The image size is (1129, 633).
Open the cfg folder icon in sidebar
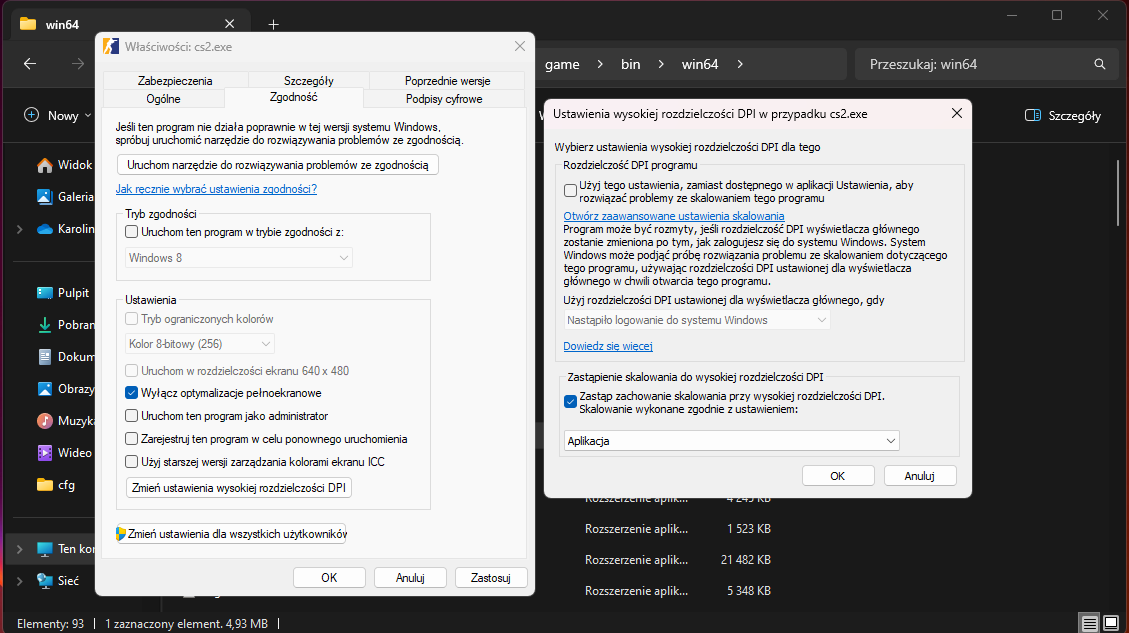click(45, 485)
